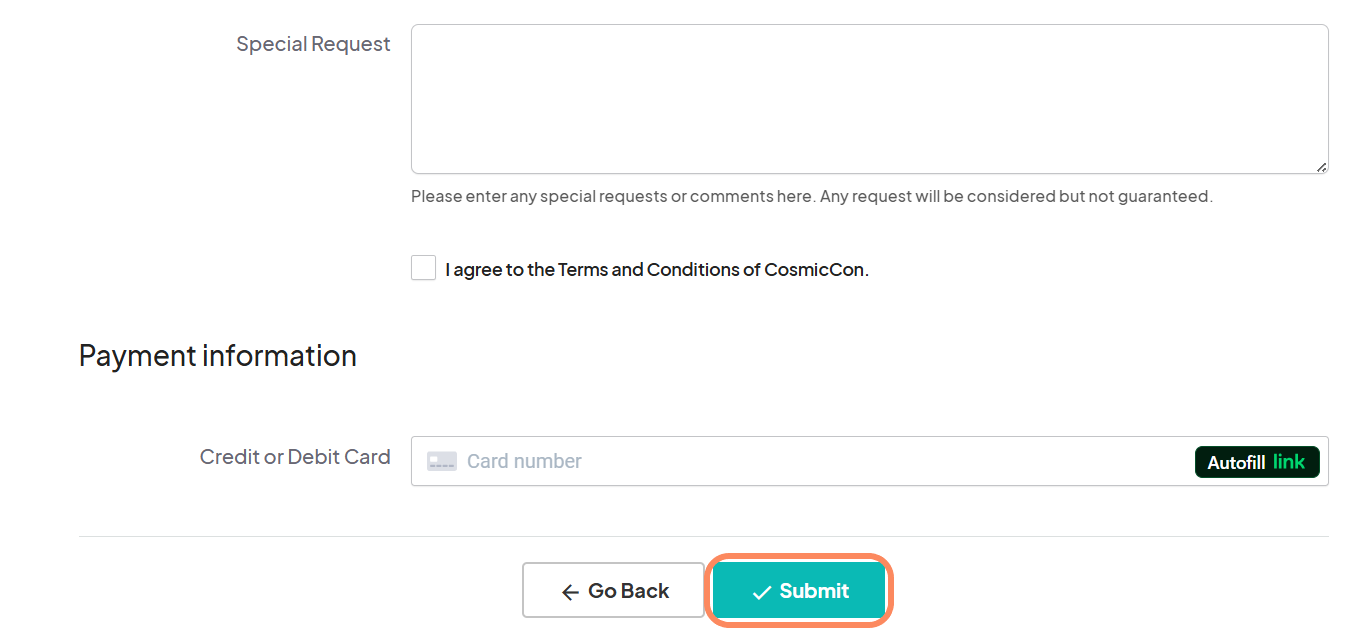Click the green 'link' logo text
This screenshot has width=1350, height=636.
tap(1289, 462)
